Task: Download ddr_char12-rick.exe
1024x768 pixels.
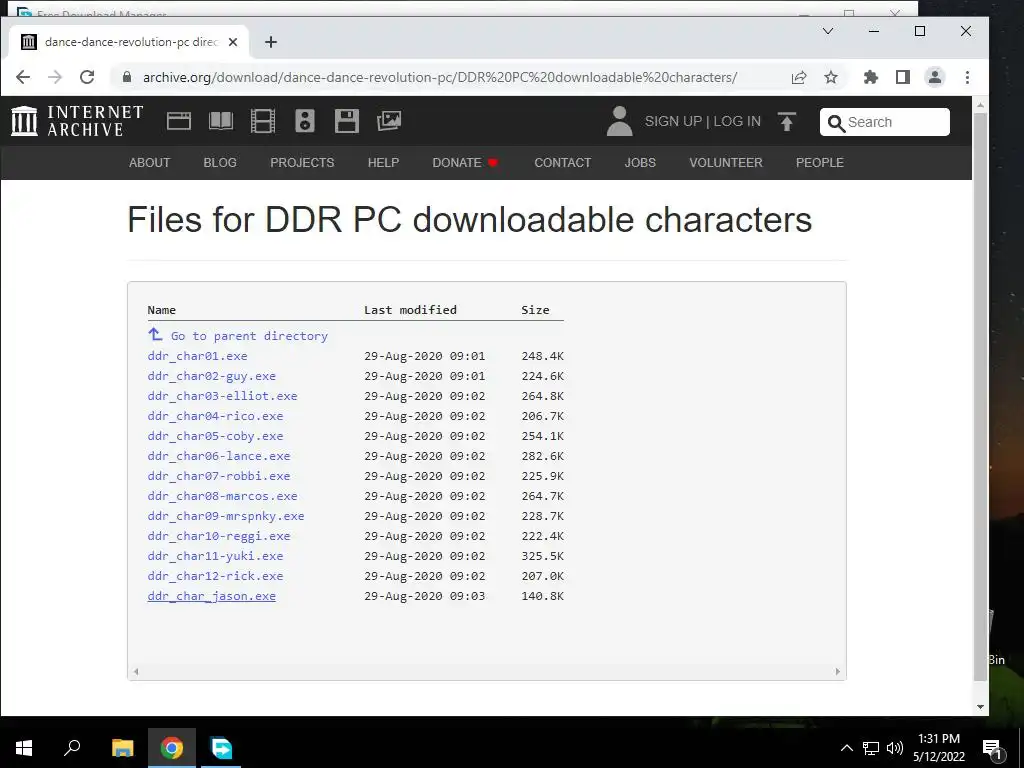Action: coord(216,576)
